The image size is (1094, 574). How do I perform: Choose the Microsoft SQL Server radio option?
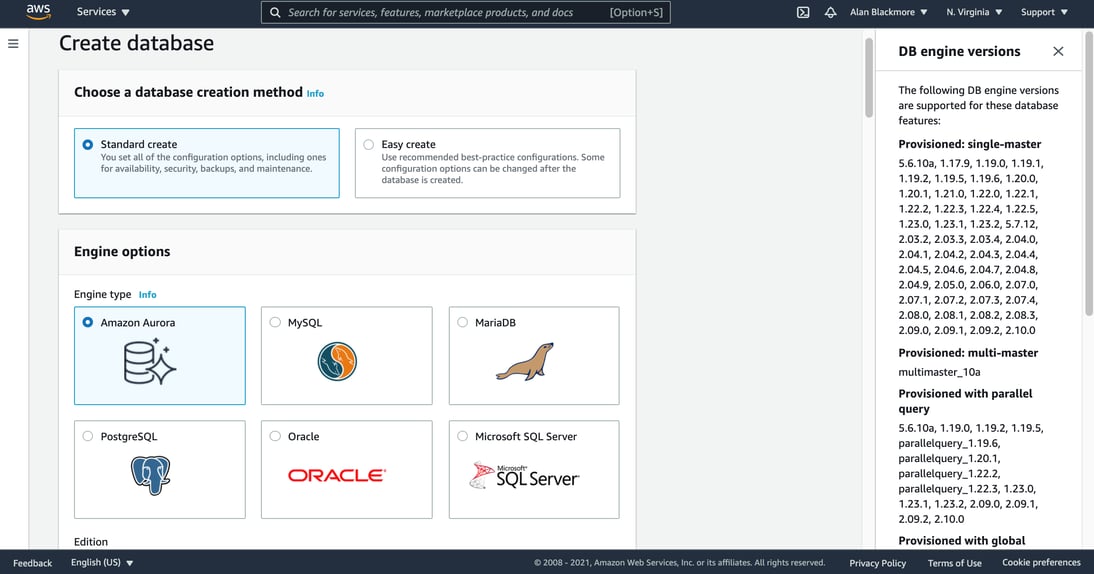point(462,436)
